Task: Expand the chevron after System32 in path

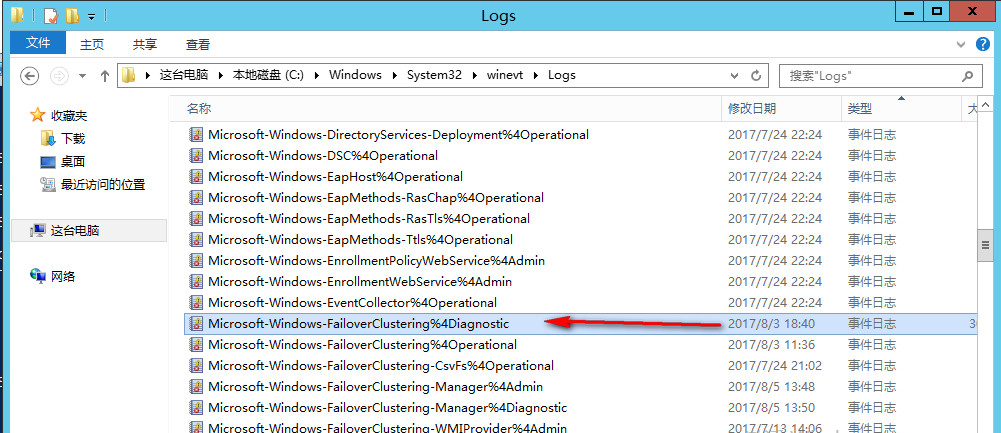Action: click(474, 75)
